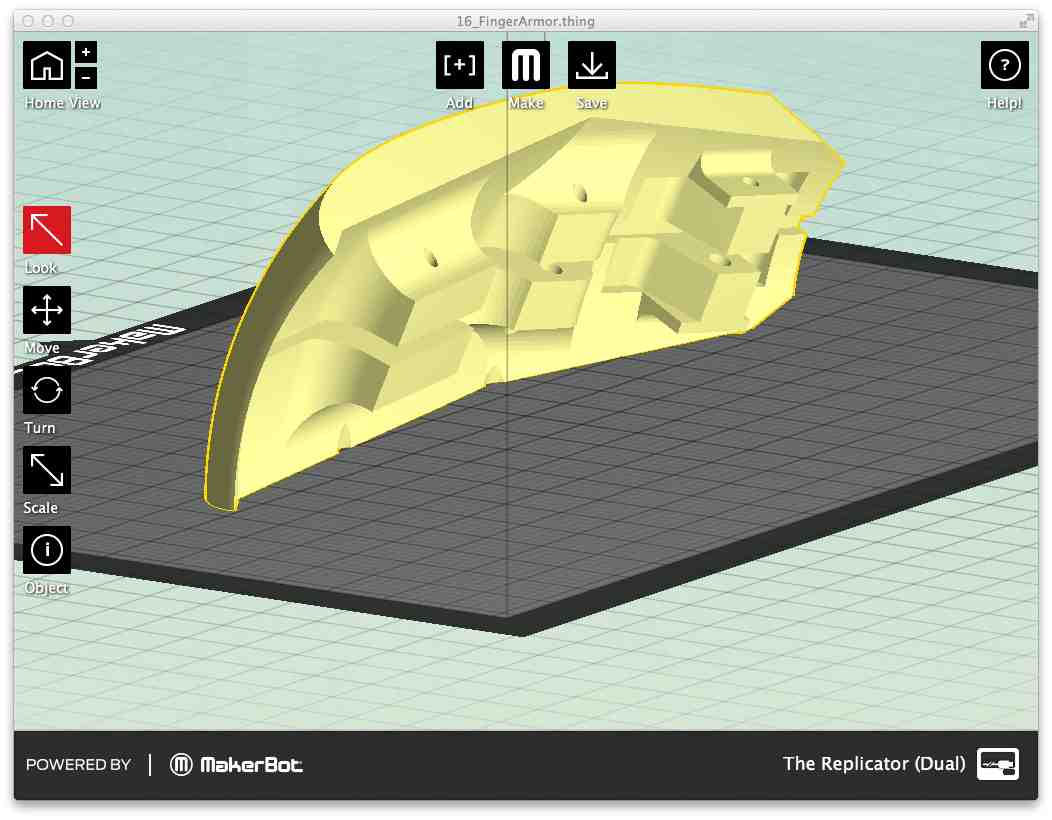The height and width of the screenshot is (820, 1052).
Task: Click the Home View house icon
Action: [x=47, y=66]
